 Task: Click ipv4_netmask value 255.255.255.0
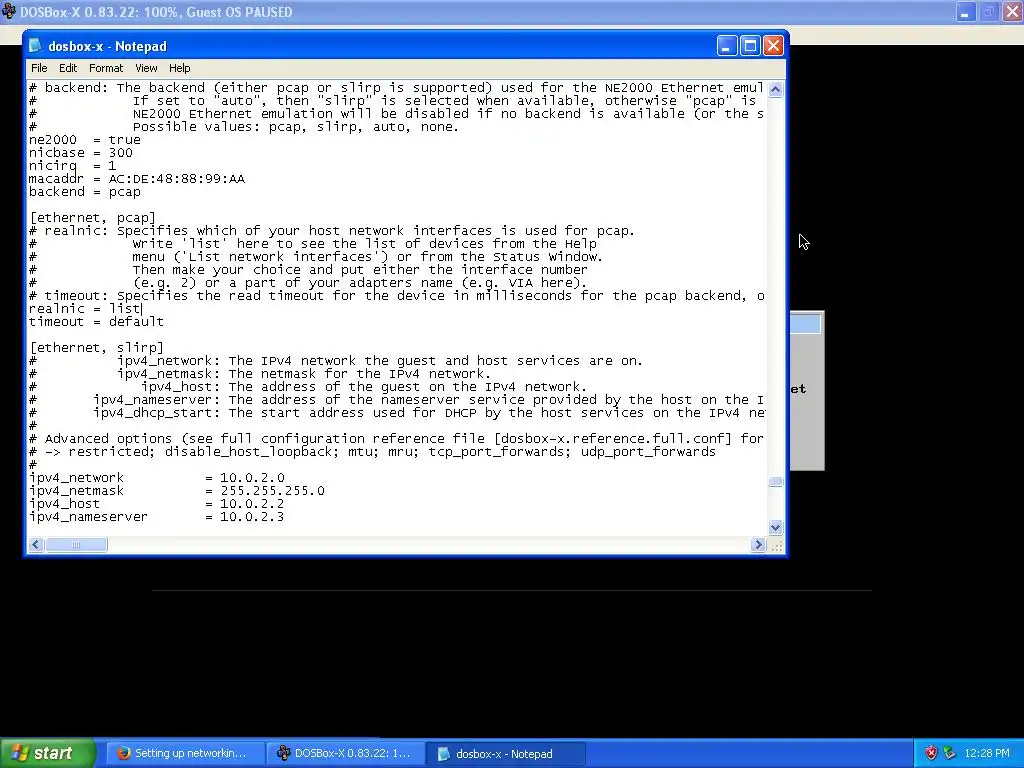pyautogui.click(x=272, y=491)
